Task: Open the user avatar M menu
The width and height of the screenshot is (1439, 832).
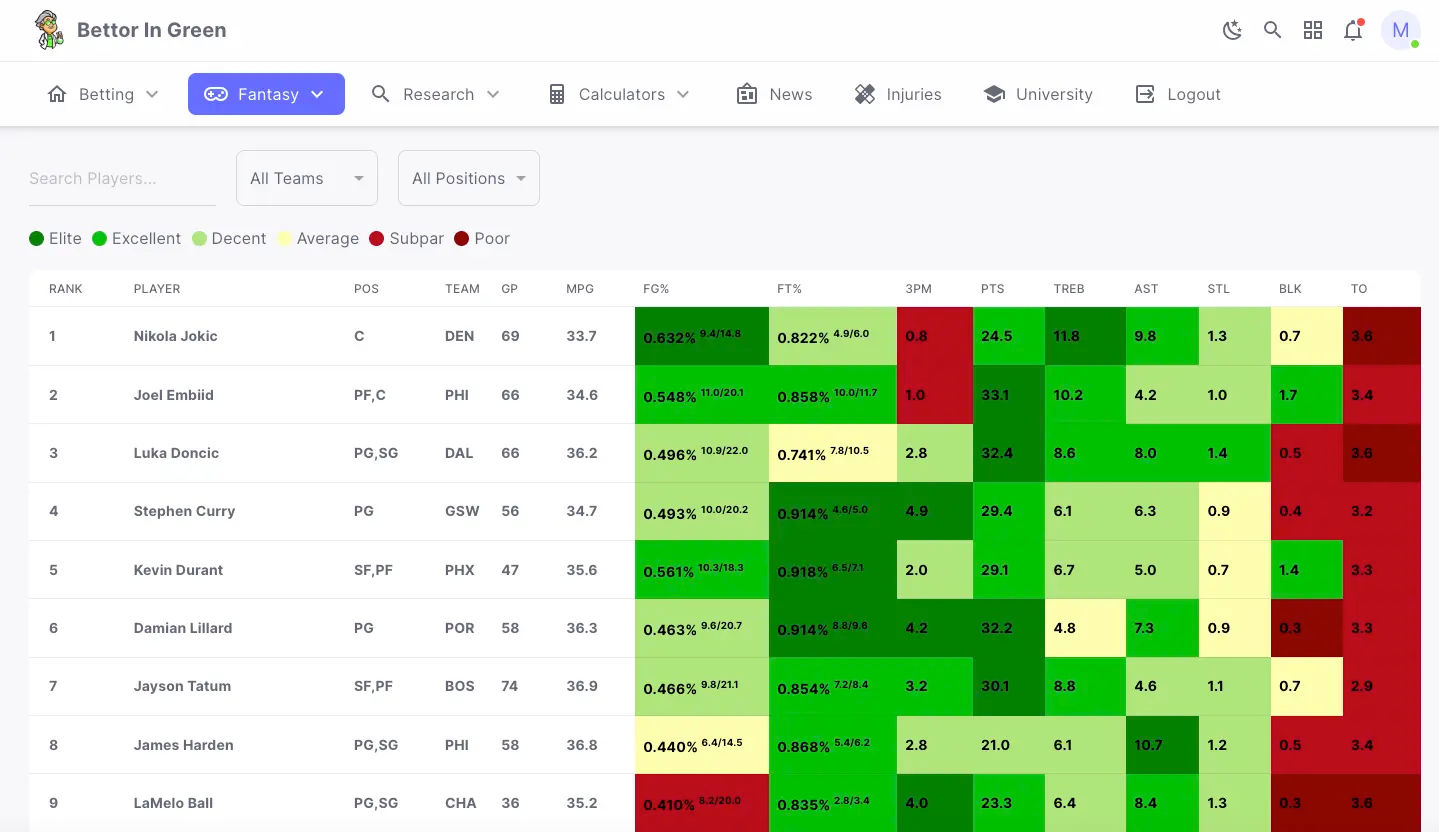Action: coord(1401,30)
